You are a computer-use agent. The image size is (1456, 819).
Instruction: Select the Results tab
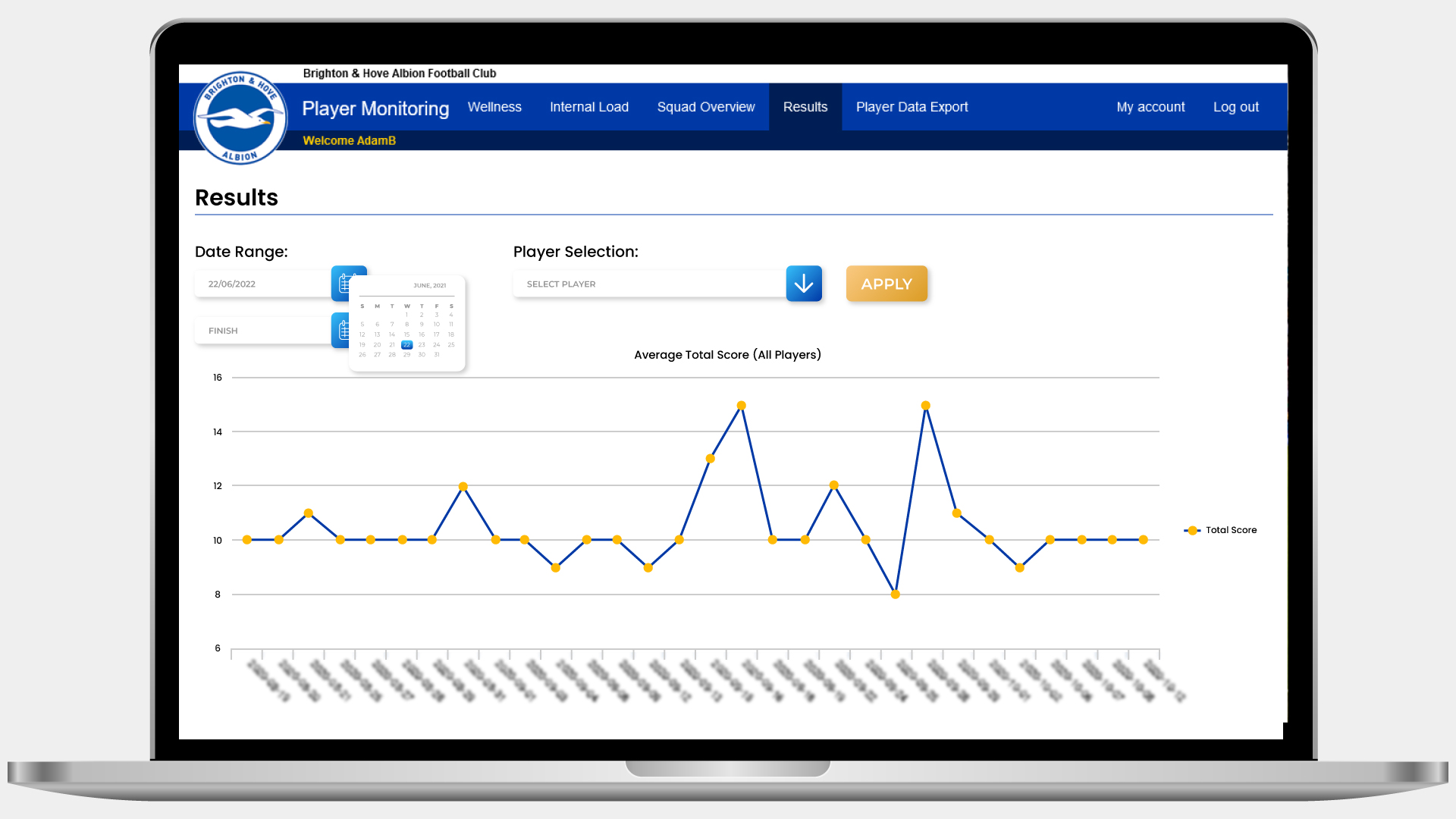point(805,107)
